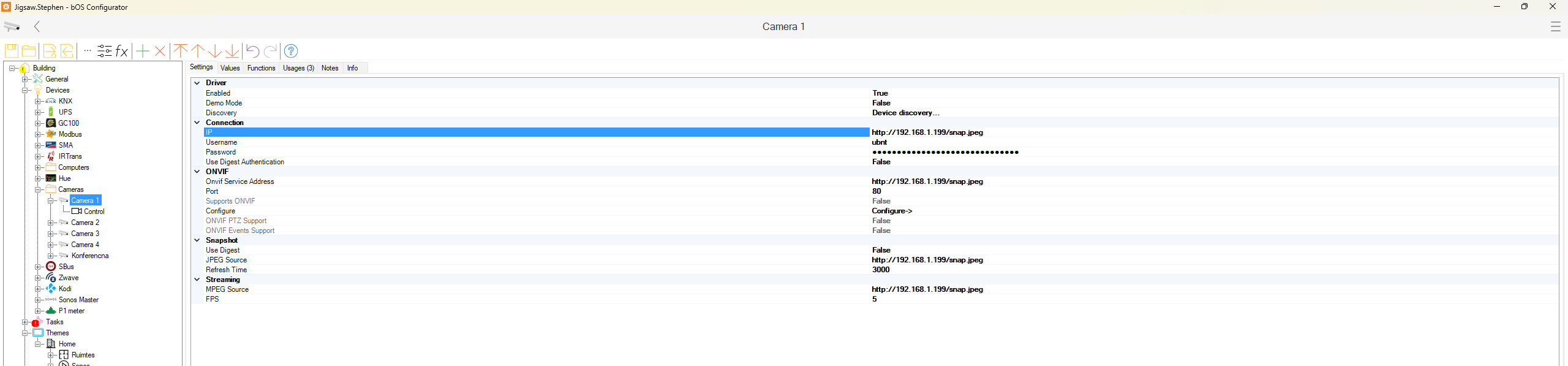The height and width of the screenshot is (366, 1568).
Task: Toggle the Demo Mode False value
Action: 881,103
